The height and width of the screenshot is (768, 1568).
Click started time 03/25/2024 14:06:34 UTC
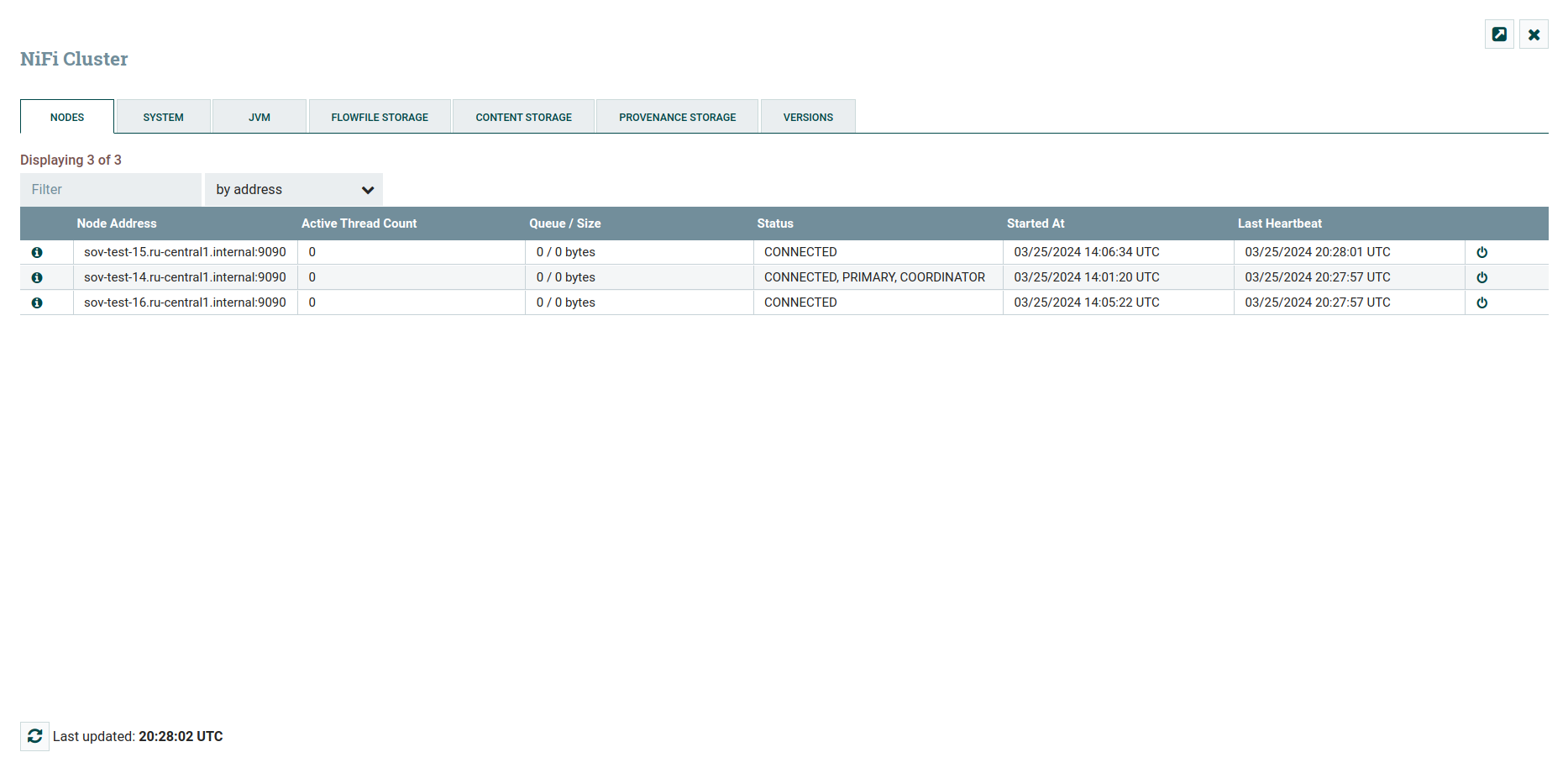click(x=1087, y=252)
